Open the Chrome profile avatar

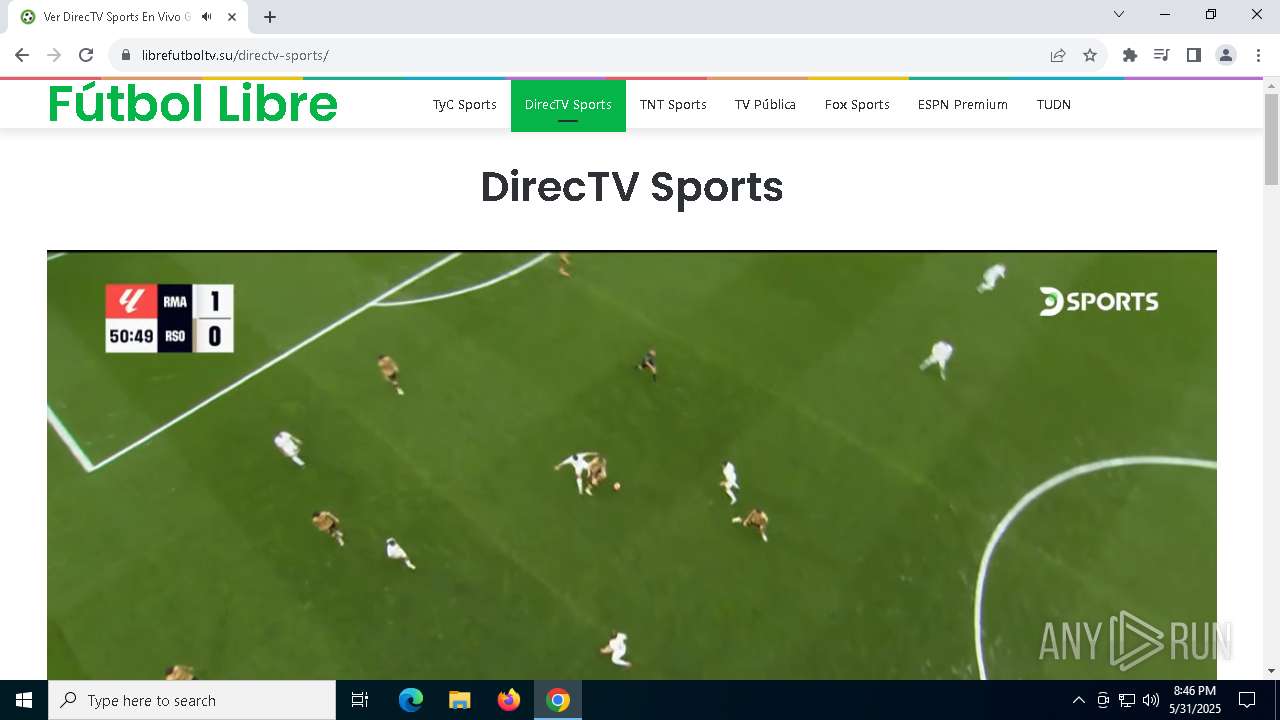(1226, 55)
